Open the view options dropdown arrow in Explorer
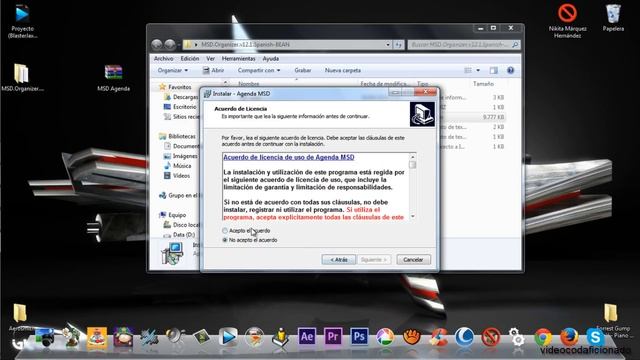This screenshot has height=360, width=640. (x=478, y=70)
